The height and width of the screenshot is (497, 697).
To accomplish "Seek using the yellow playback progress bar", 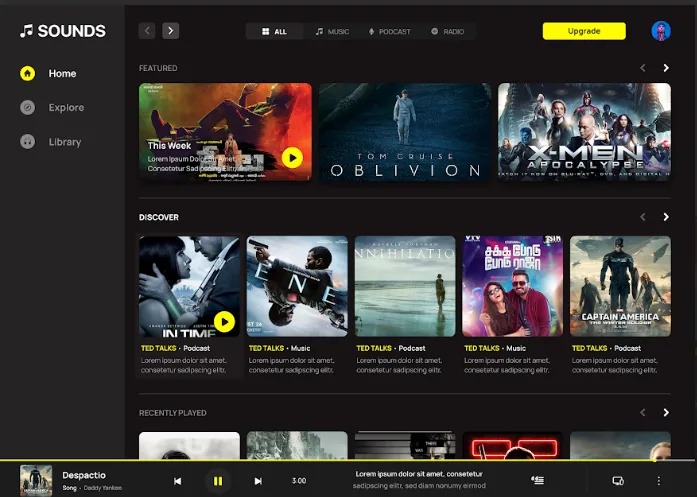I will (x=348, y=461).
